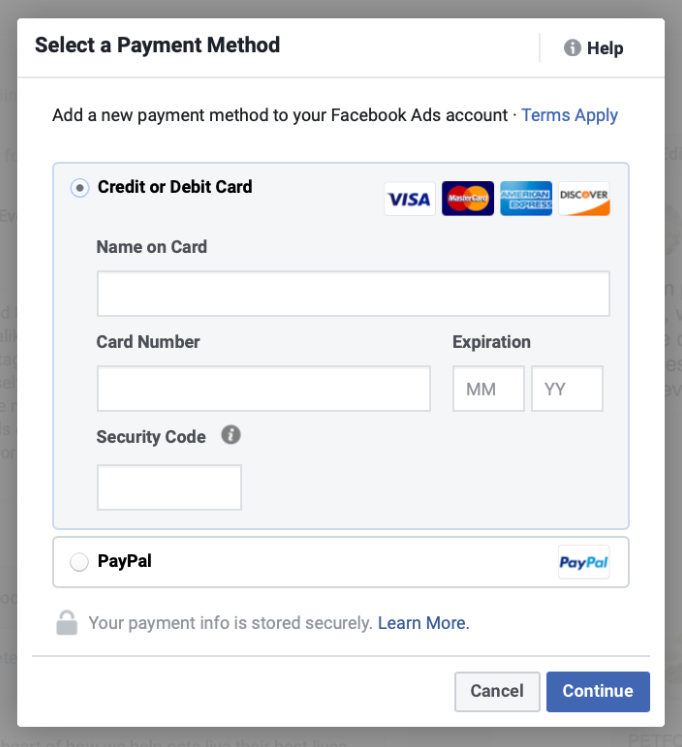The width and height of the screenshot is (682, 747).
Task: Click the Help text label
Action: click(x=605, y=48)
